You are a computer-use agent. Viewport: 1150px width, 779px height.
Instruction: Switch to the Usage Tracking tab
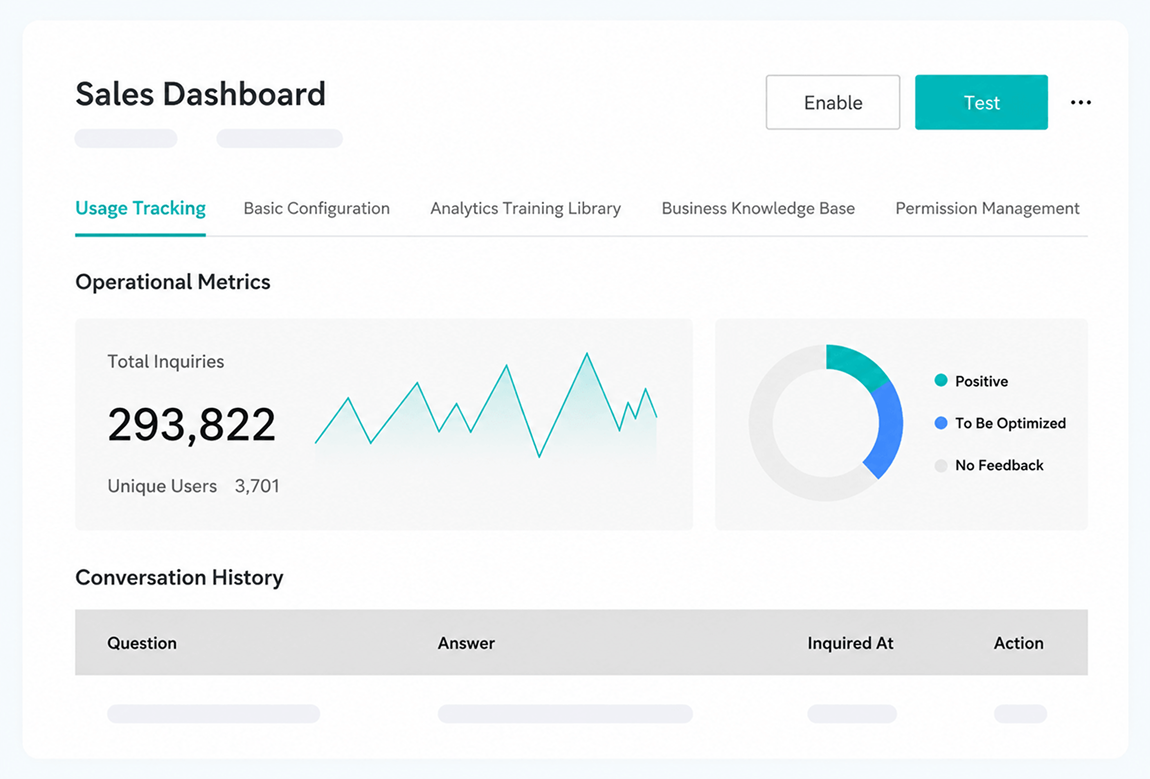click(x=140, y=208)
